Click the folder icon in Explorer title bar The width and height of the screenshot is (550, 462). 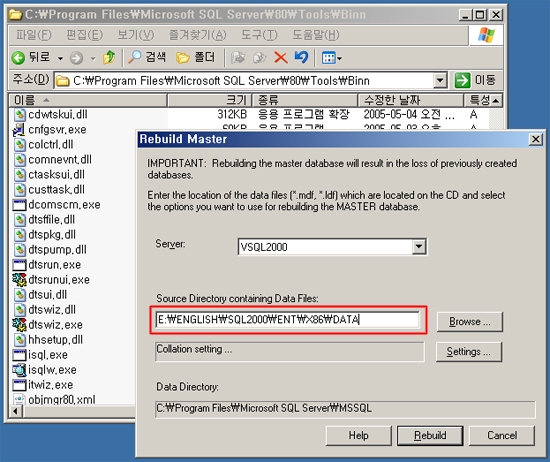(16, 14)
